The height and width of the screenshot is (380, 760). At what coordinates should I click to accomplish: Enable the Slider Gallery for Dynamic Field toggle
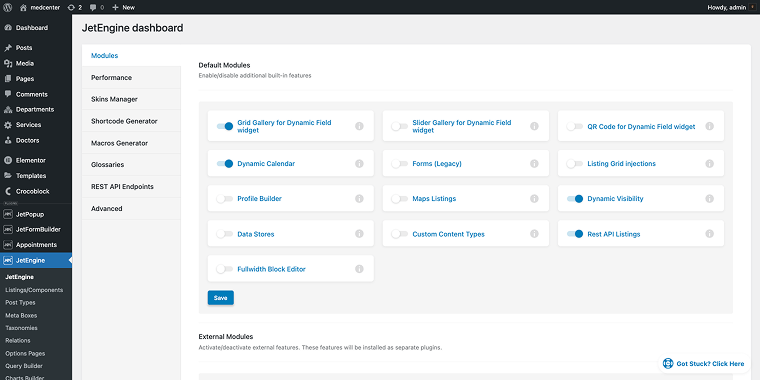[399, 126]
